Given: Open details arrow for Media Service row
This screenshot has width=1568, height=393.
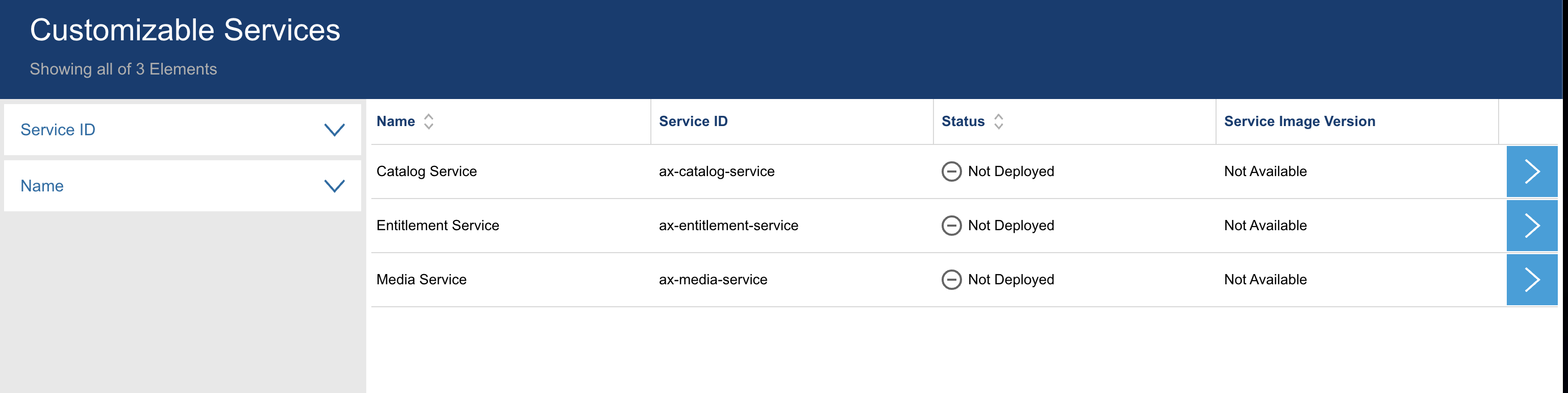Looking at the screenshot, I should 1531,280.
